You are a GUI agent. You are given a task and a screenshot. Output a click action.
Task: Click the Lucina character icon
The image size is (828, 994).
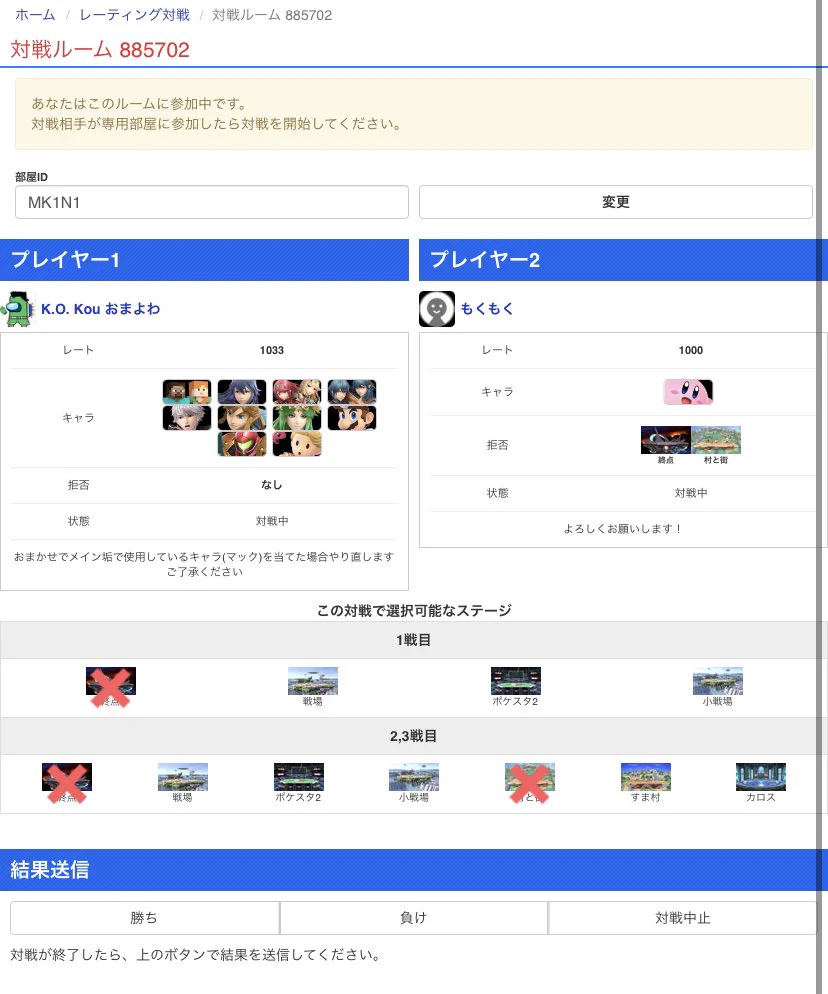pyautogui.click(x=242, y=392)
